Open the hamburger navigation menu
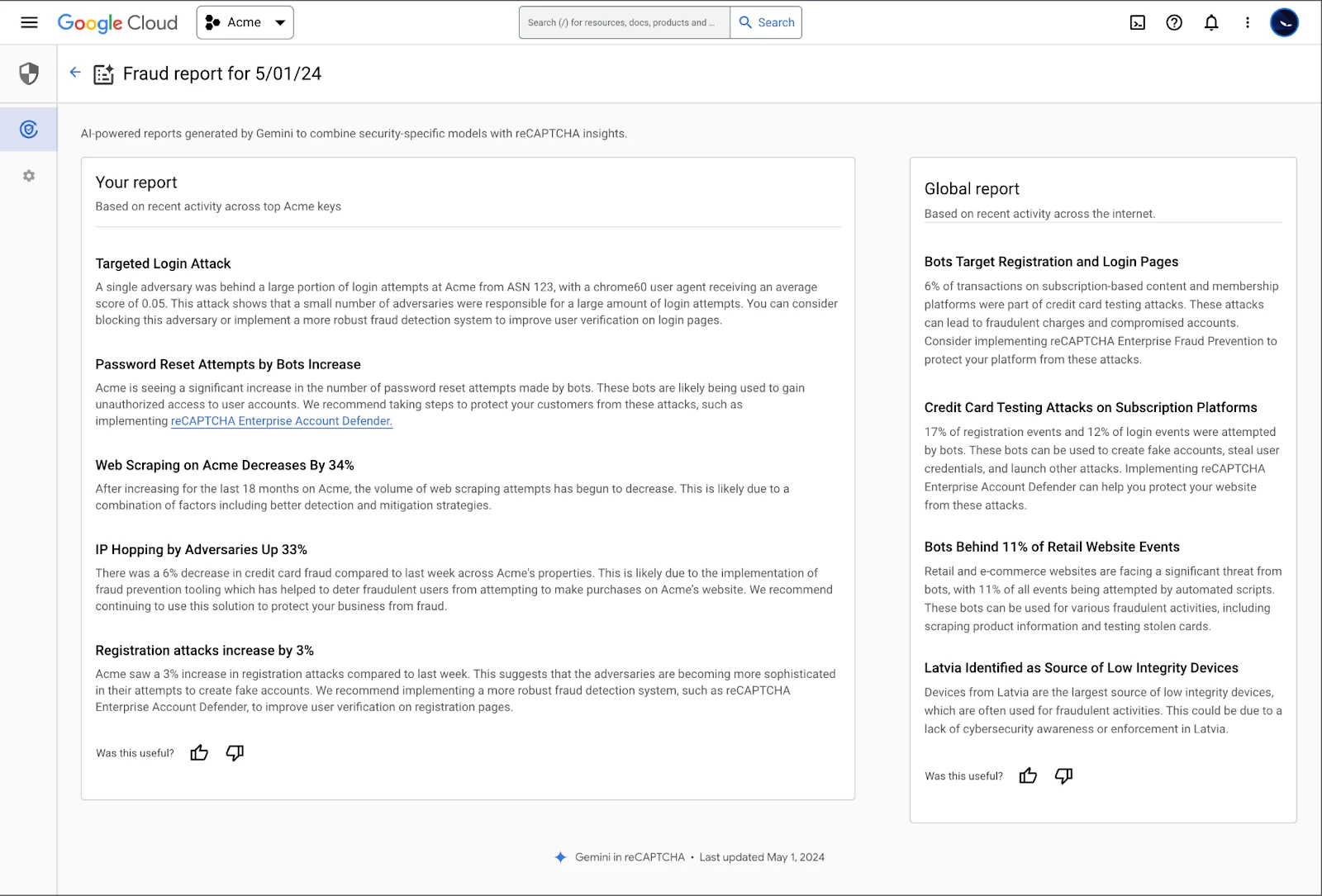The image size is (1322, 896). [29, 22]
